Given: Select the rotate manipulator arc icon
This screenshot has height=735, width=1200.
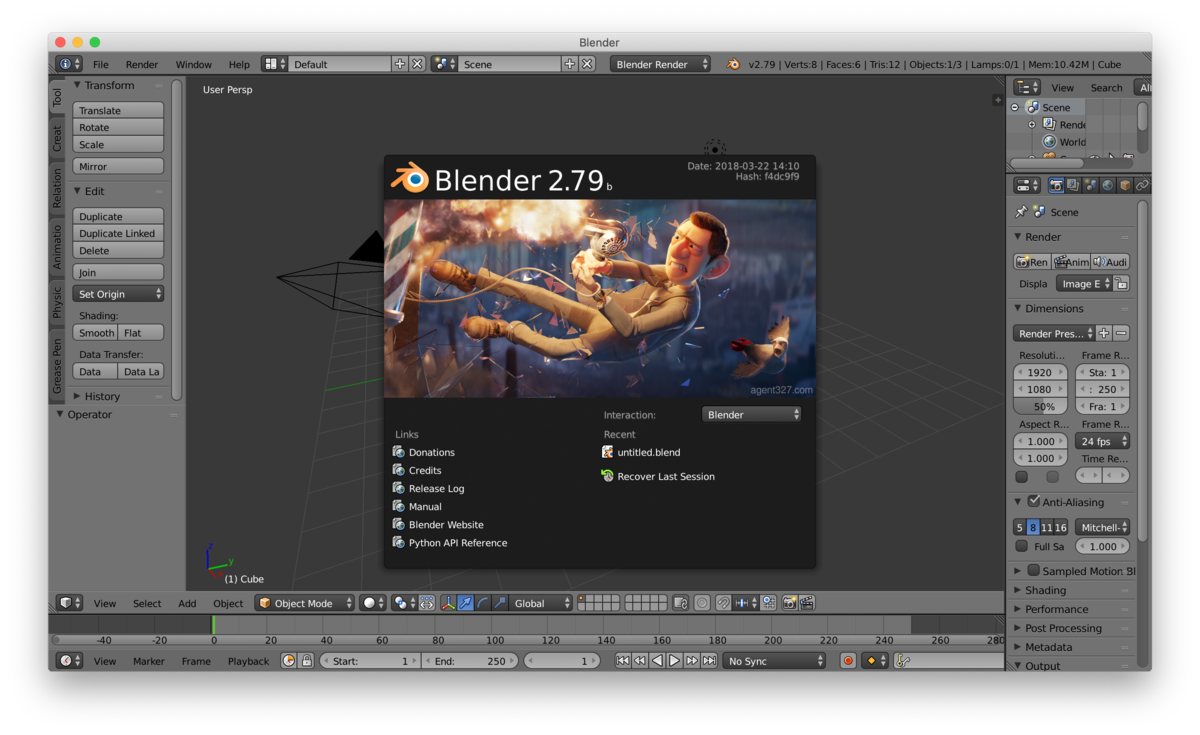Looking at the screenshot, I should point(482,603).
